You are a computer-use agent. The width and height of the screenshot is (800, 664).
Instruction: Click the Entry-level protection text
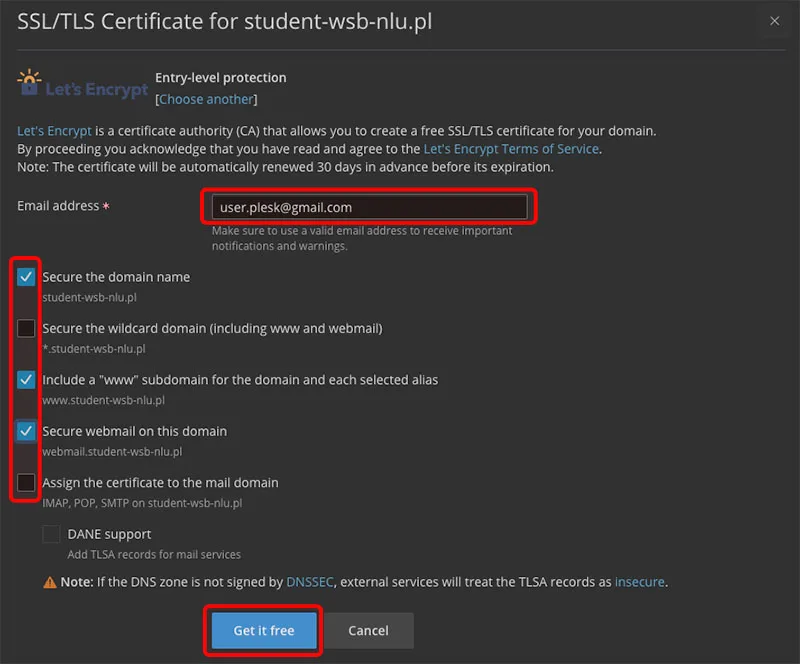pyautogui.click(x=220, y=78)
